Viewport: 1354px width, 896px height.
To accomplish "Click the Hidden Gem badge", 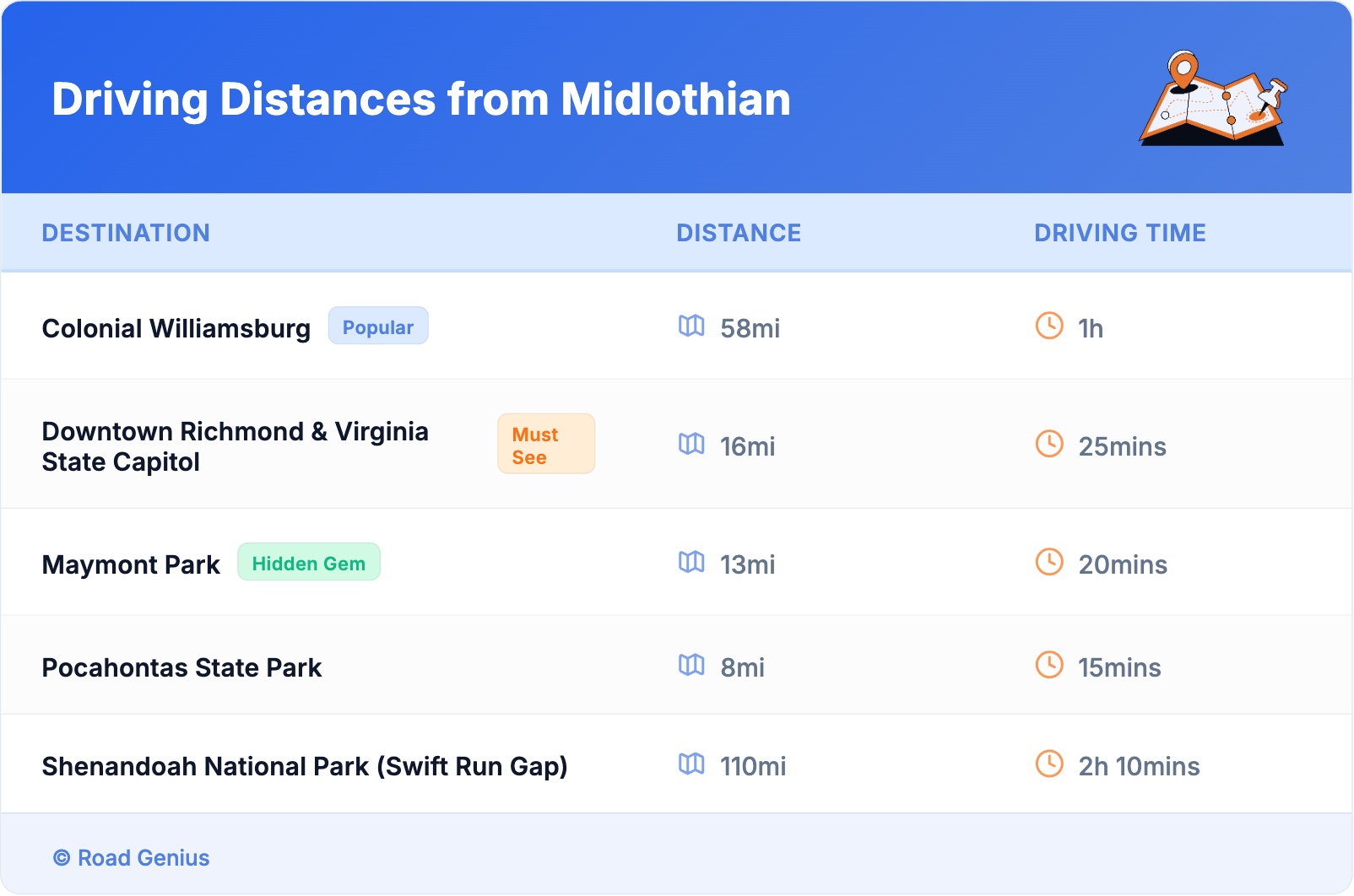I will (309, 563).
